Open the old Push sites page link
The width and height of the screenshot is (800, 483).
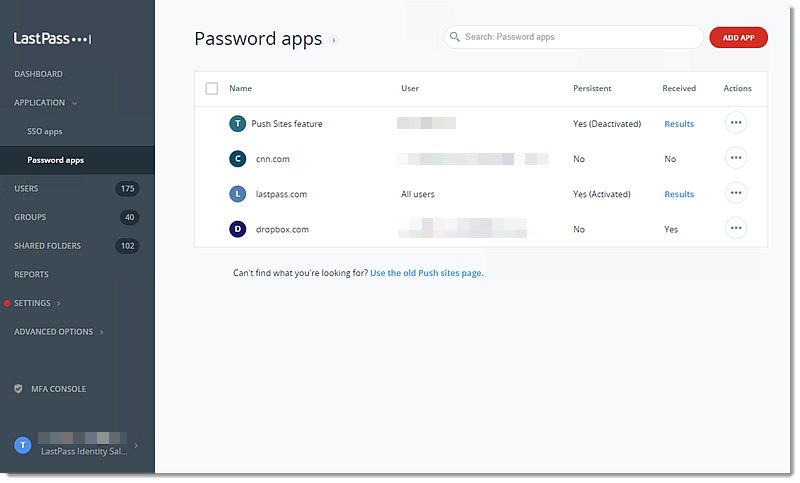(x=427, y=273)
